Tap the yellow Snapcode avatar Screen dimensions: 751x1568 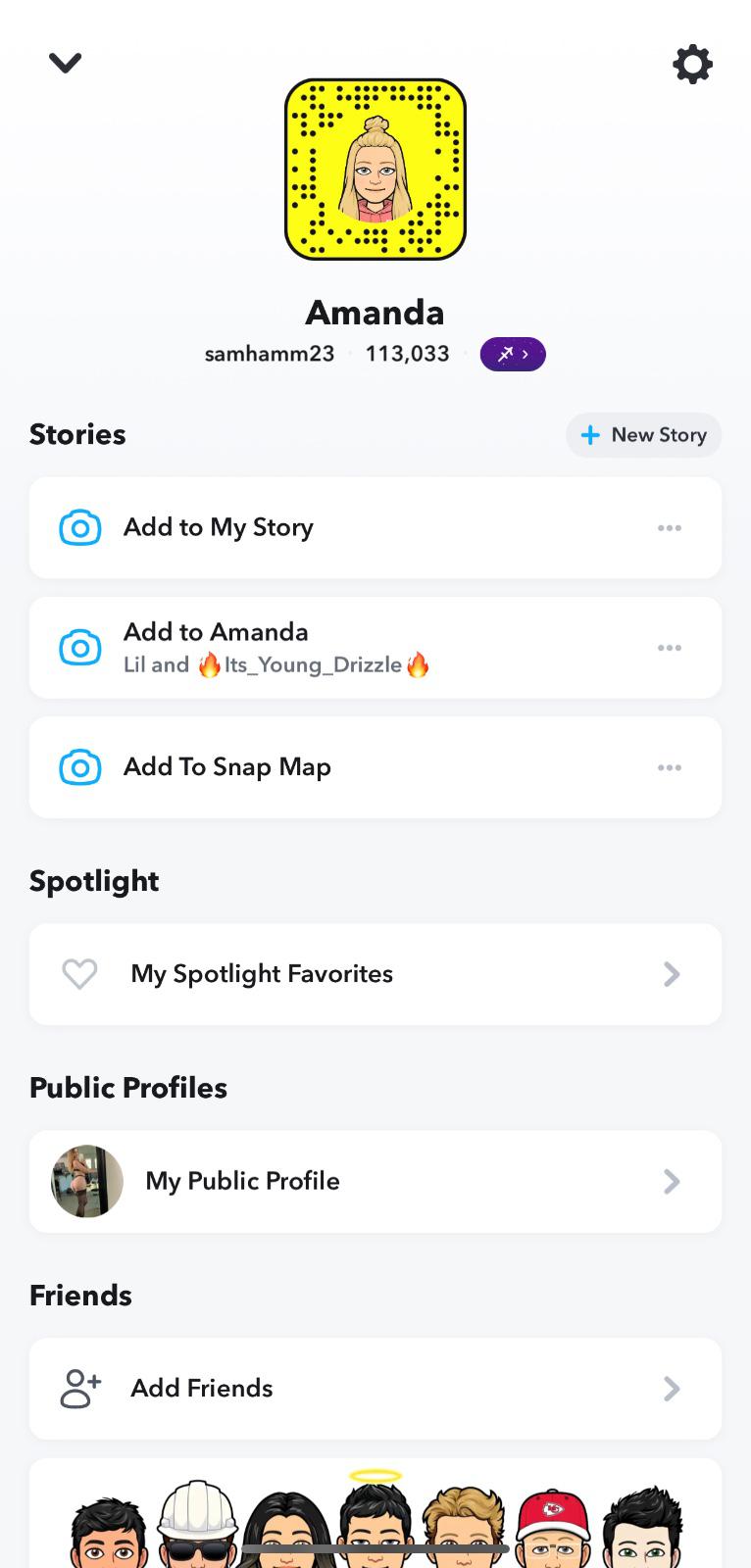pos(375,170)
